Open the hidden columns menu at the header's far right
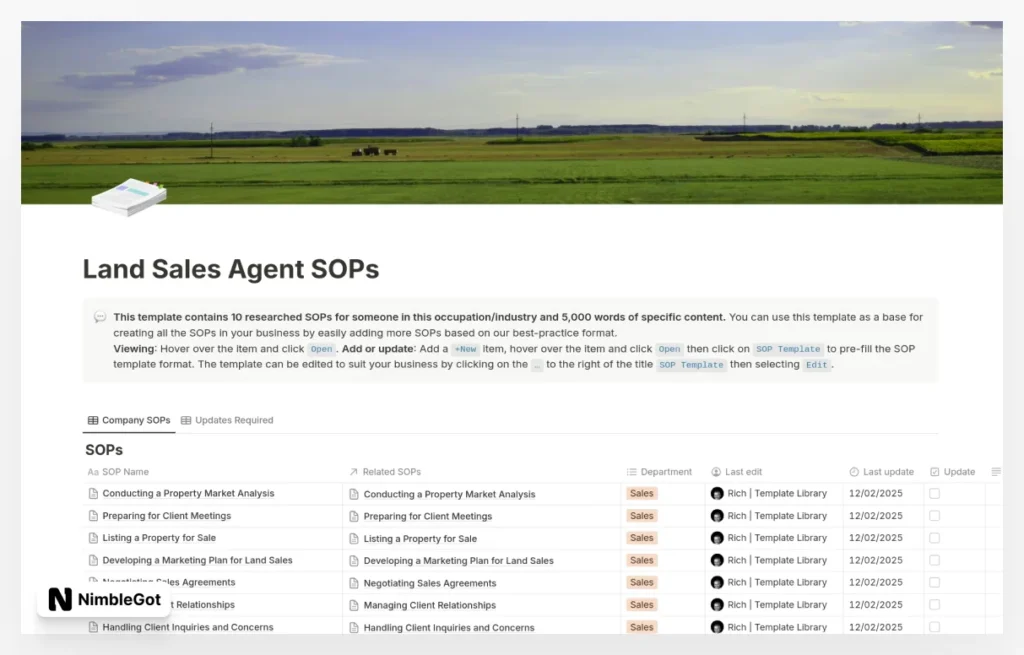Screen dimensions: 1024x655 pyautogui.click(x=995, y=471)
